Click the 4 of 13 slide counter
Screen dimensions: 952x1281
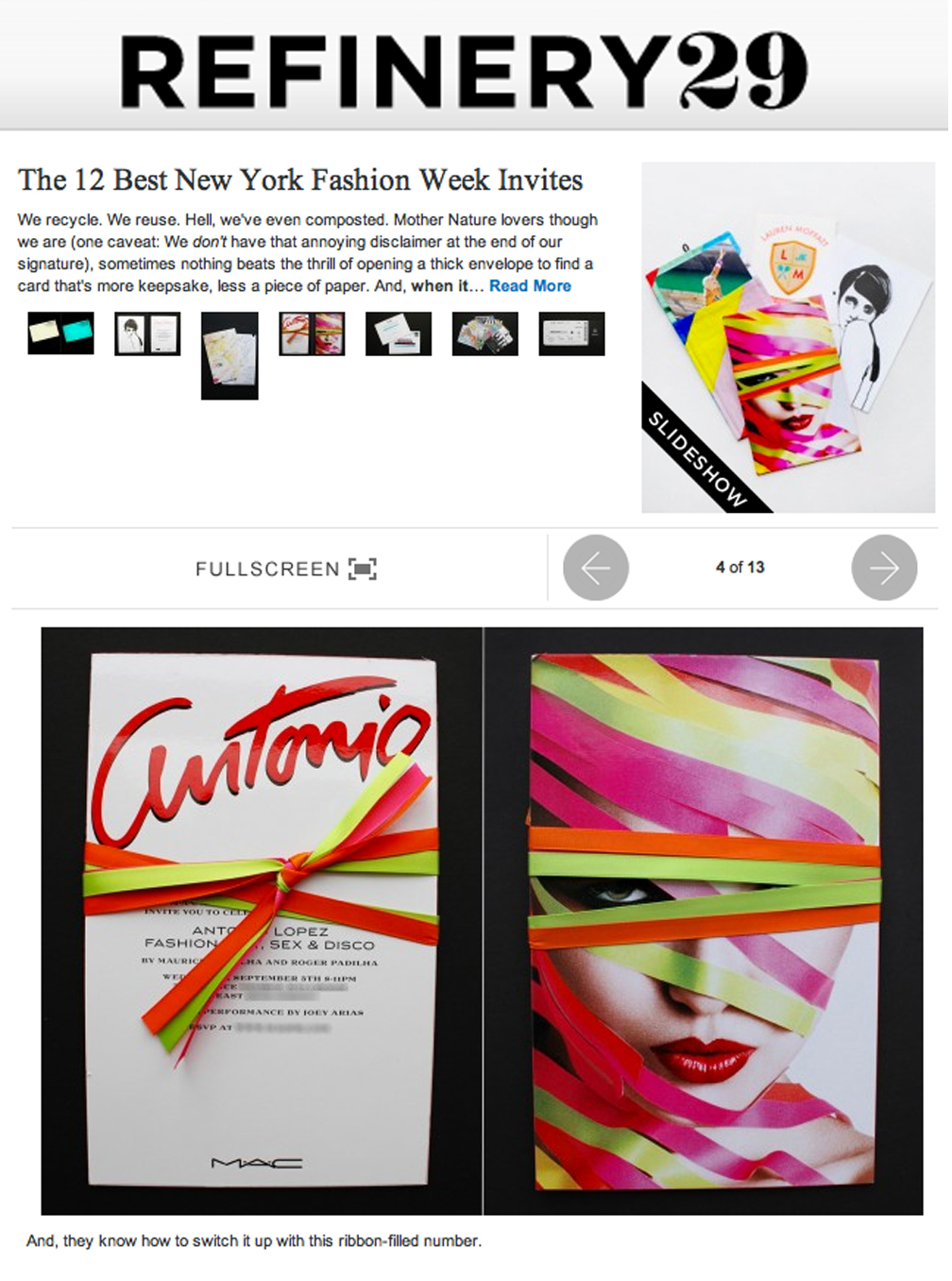[x=740, y=567]
